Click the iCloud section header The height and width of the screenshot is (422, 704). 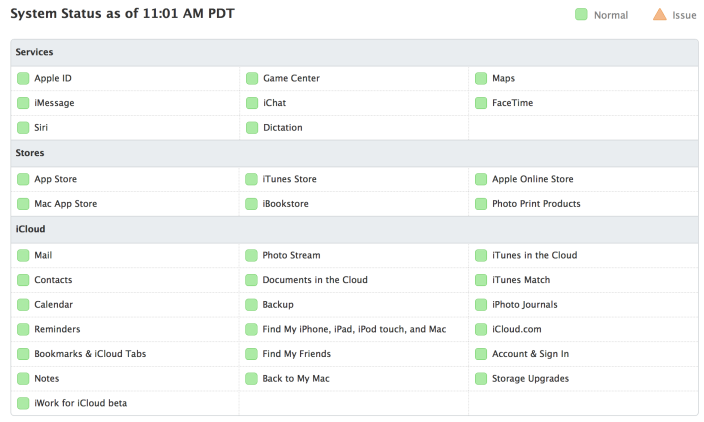30,229
